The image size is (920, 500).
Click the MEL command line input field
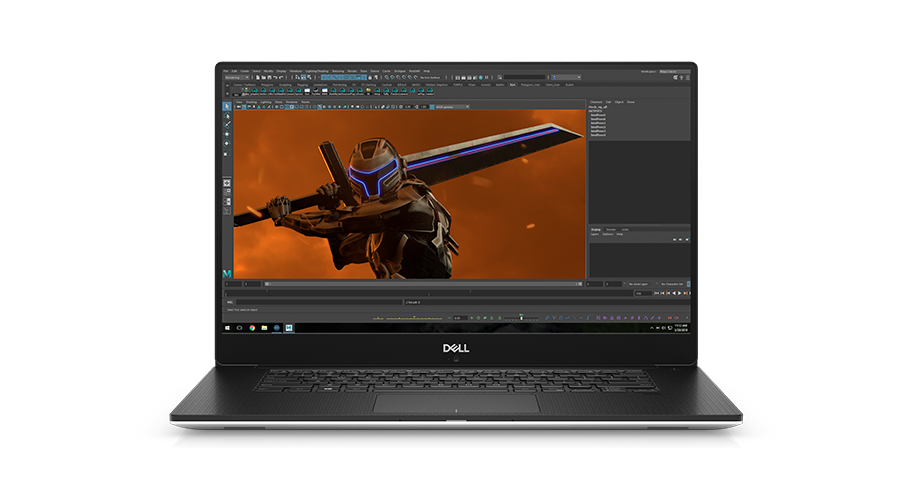[x=319, y=302]
